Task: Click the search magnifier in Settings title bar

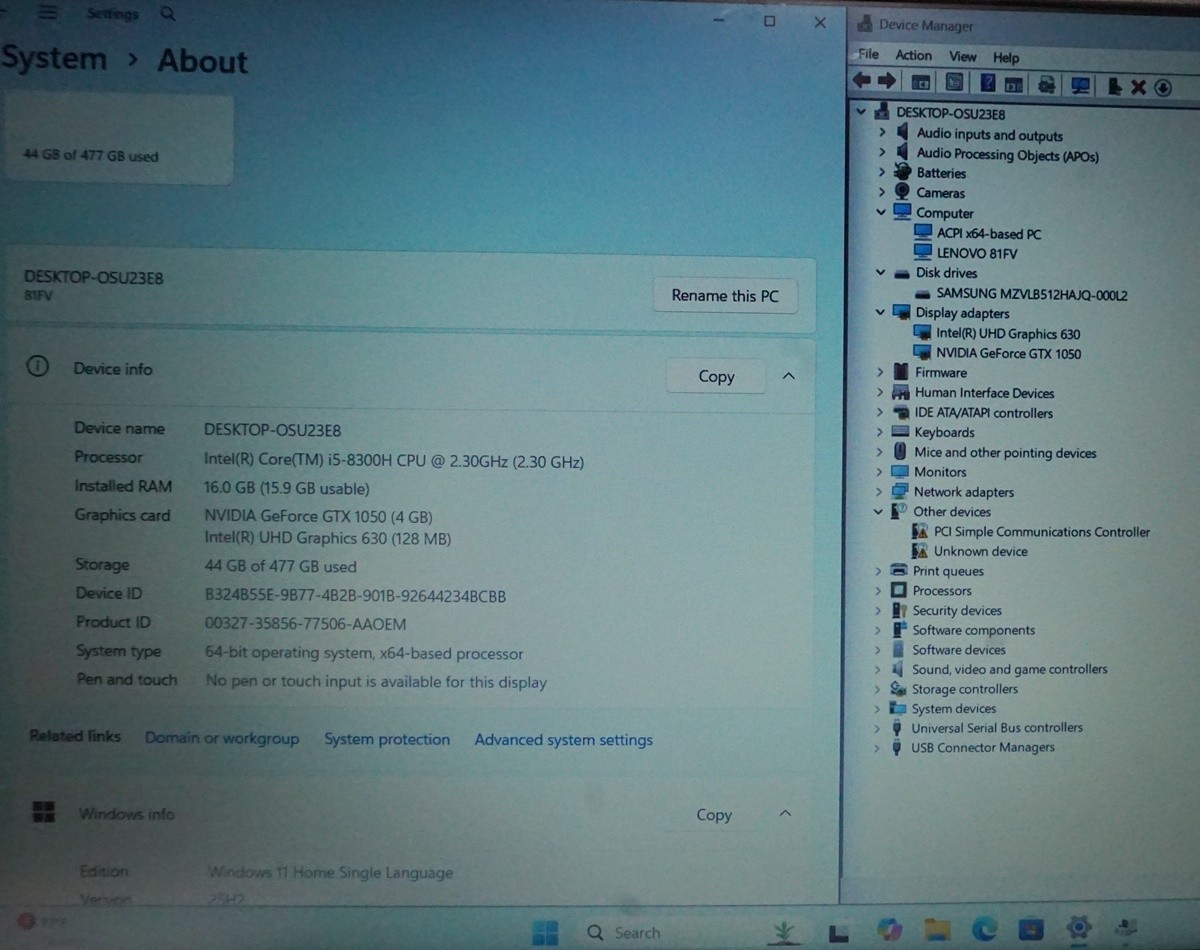Action: click(167, 14)
